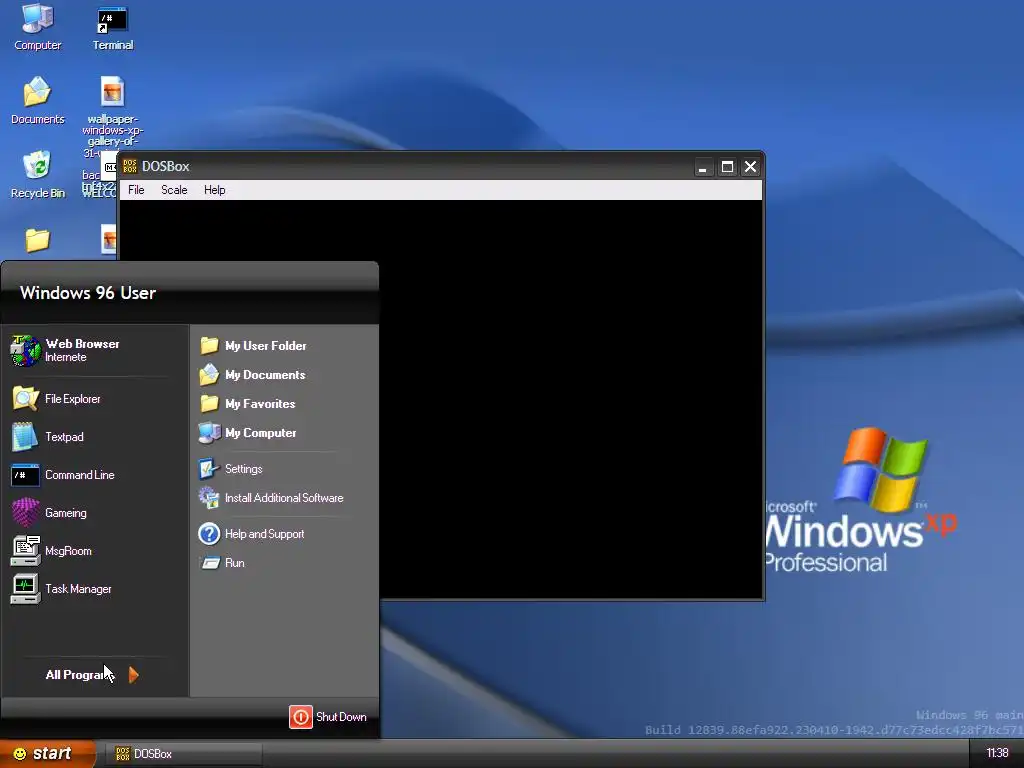Viewport: 1024px width, 768px height.
Task: Open Command Line in start menu
Action: pos(63,475)
